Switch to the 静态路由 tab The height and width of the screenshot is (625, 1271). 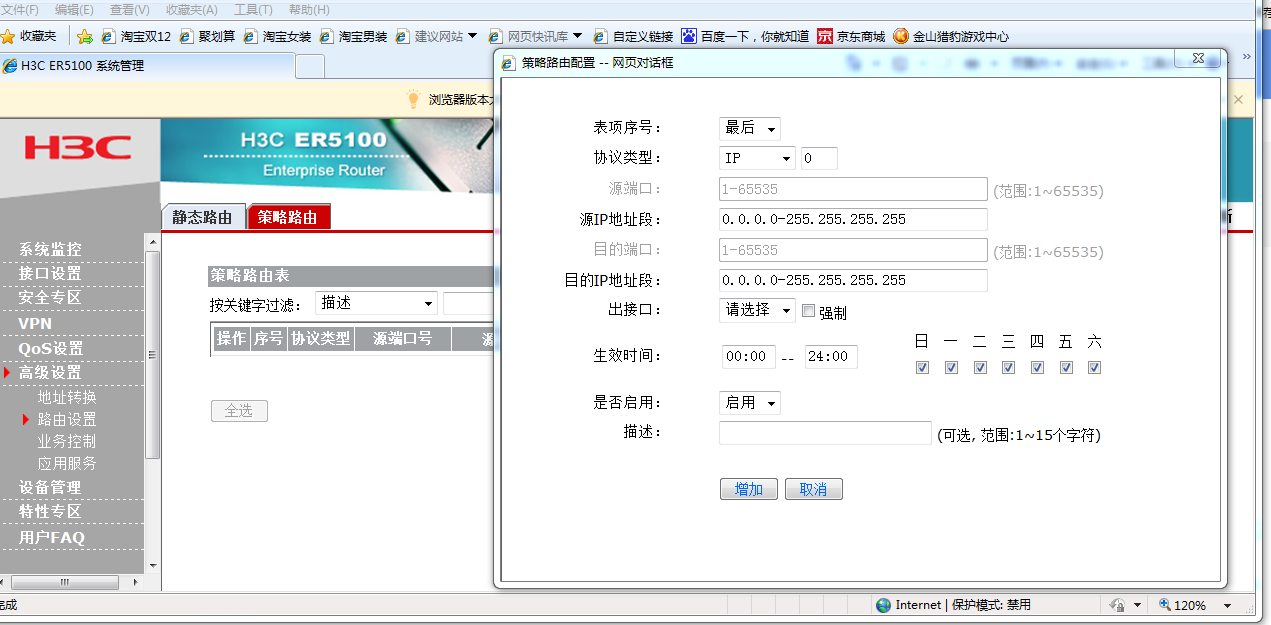pos(203,217)
